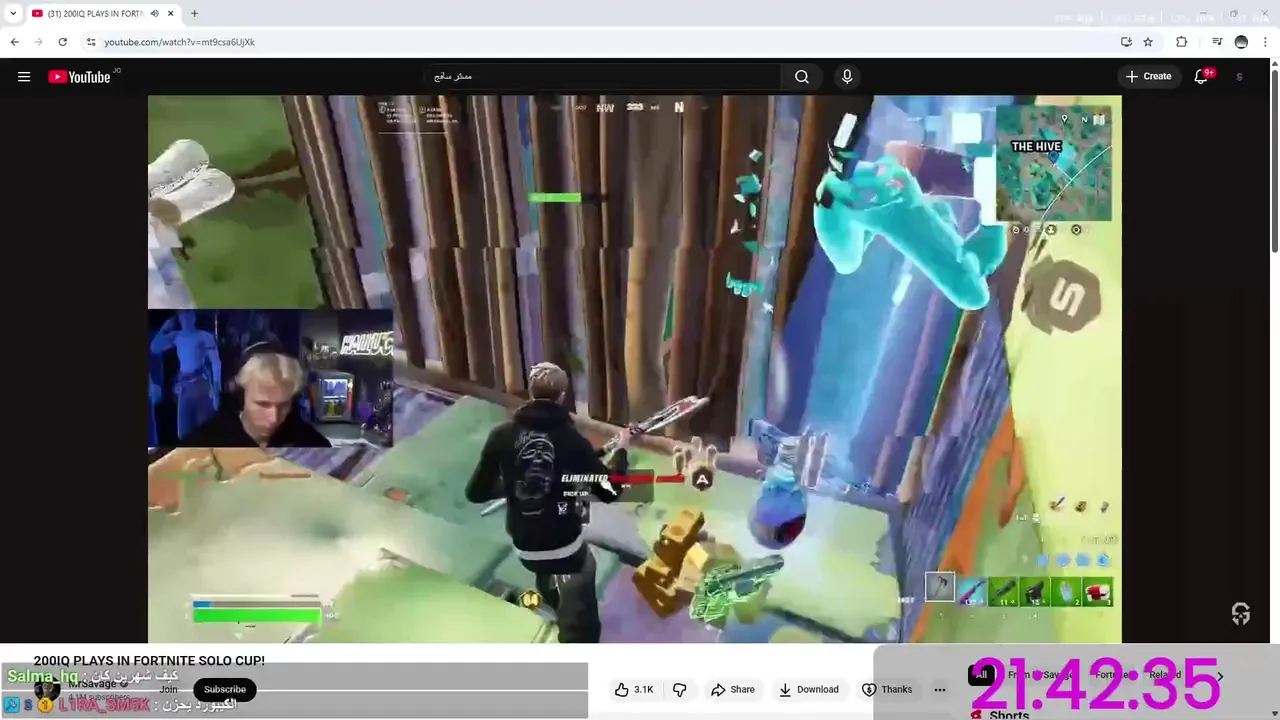The height and width of the screenshot is (720, 1280).
Task: Click the Join button
Action: pyautogui.click(x=168, y=689)
